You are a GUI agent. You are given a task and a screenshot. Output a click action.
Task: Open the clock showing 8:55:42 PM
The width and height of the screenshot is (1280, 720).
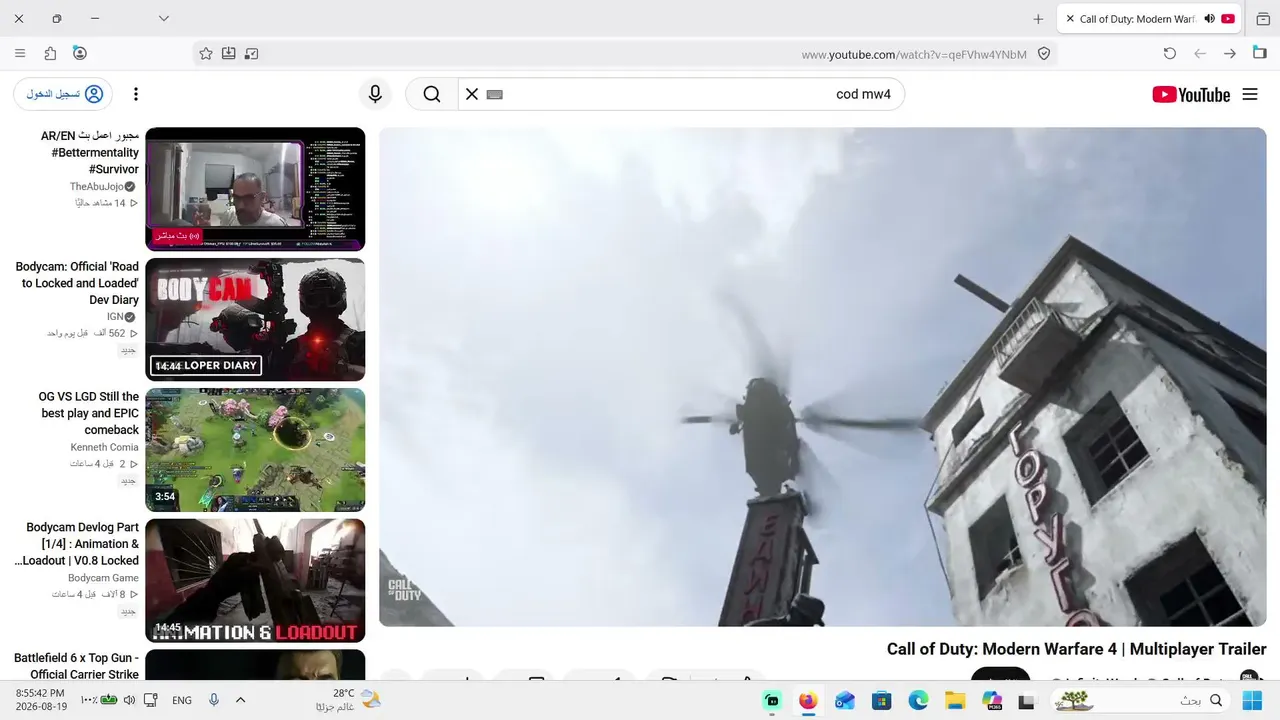click(x=41, y=700)
